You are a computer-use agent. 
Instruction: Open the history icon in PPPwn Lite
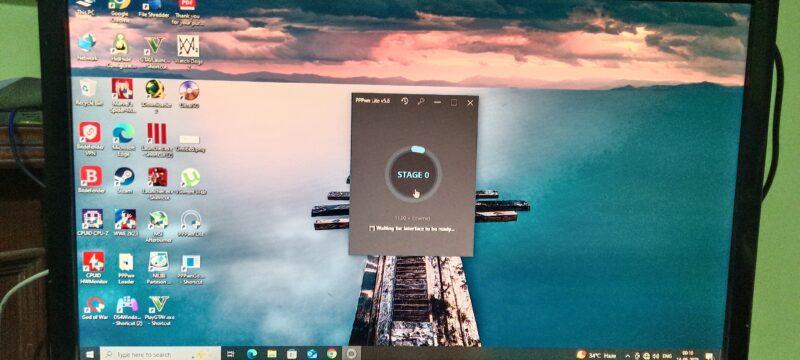405,101
